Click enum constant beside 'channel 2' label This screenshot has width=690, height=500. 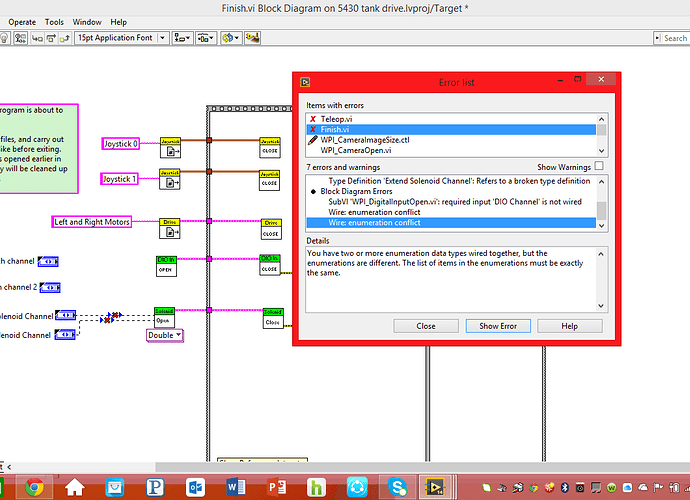50,288
